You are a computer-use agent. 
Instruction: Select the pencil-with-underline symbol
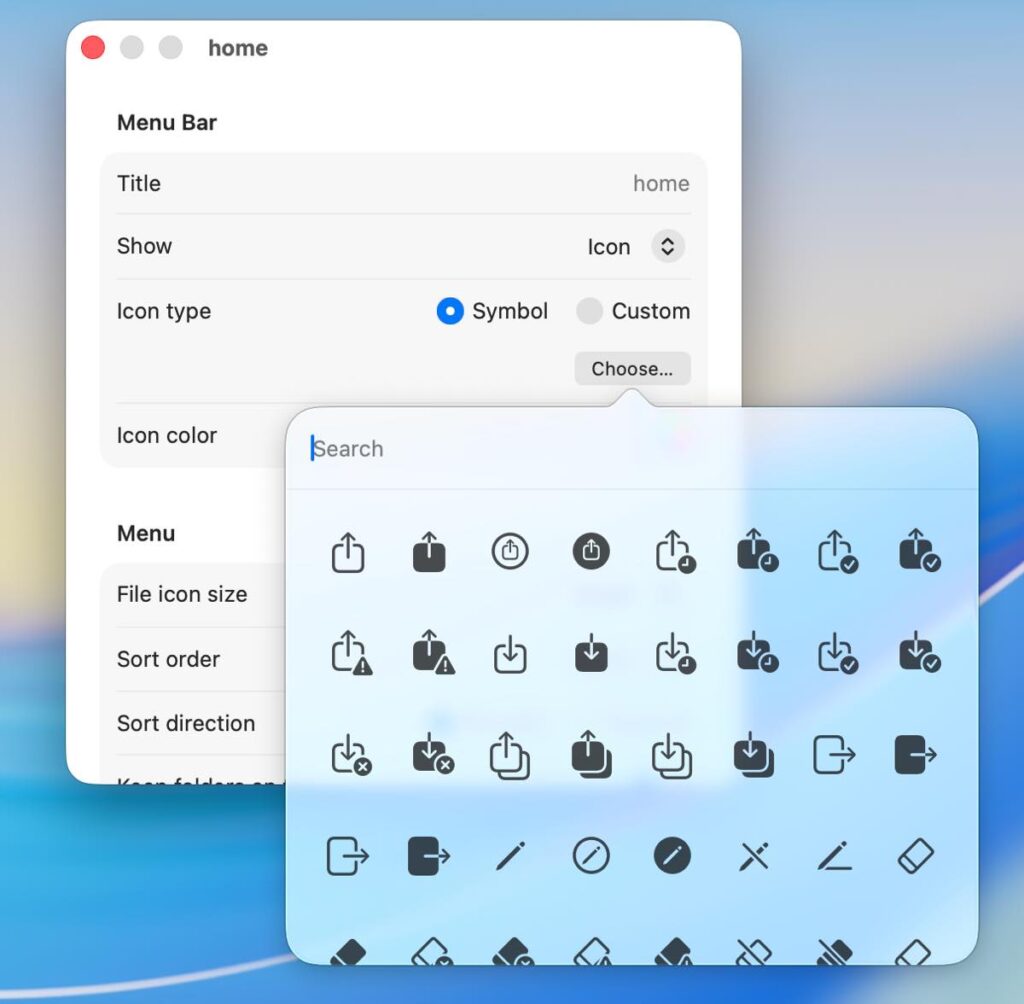click(x=834, y=856)
